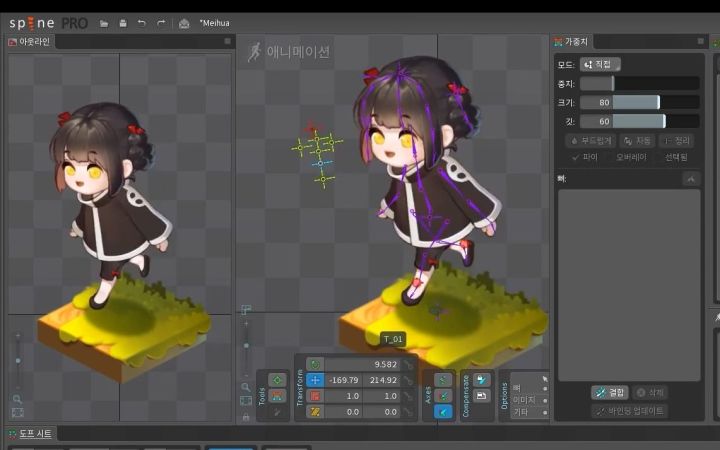Click the fit-to-view icon in animation viewport
Viewport: 720px width, 450px height.
pos(246,401)
